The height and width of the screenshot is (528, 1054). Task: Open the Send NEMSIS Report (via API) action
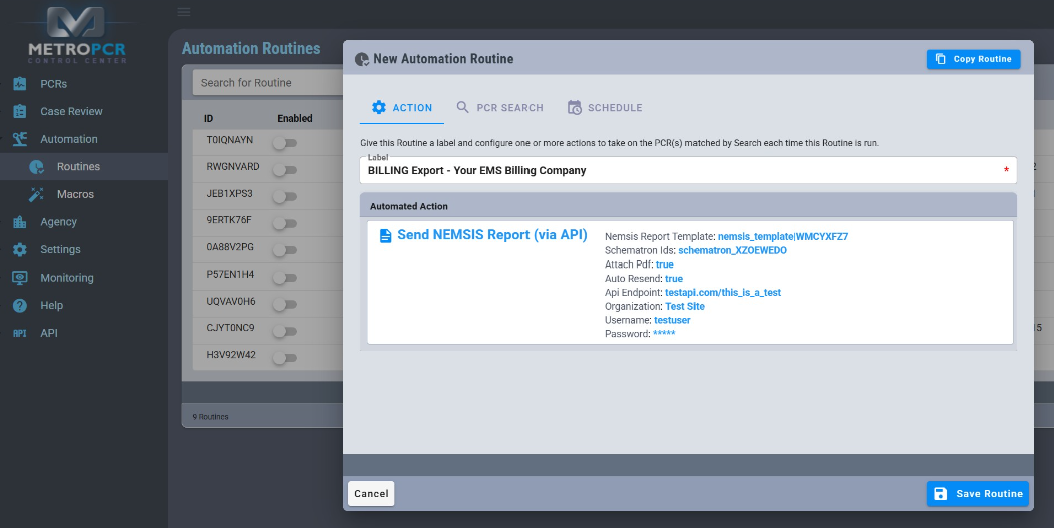[492, 235]
